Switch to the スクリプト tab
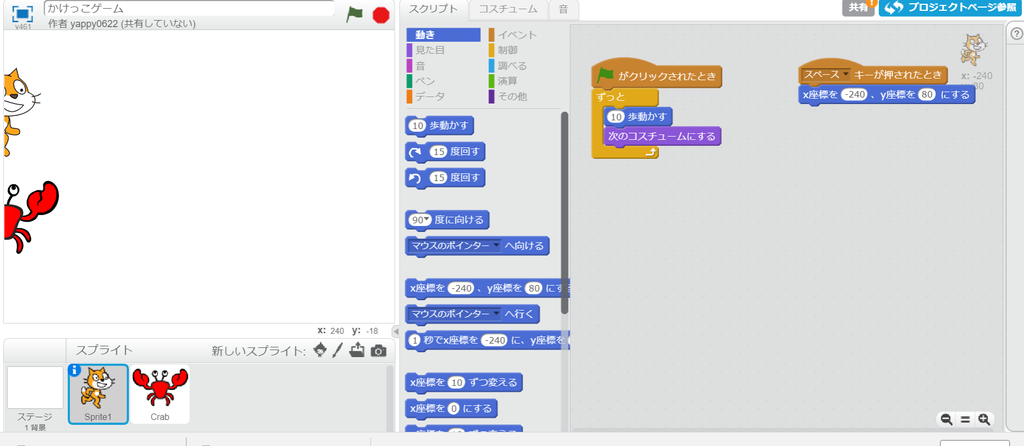Viewport: 1024px width, 446px height. [x=433, y=9]
